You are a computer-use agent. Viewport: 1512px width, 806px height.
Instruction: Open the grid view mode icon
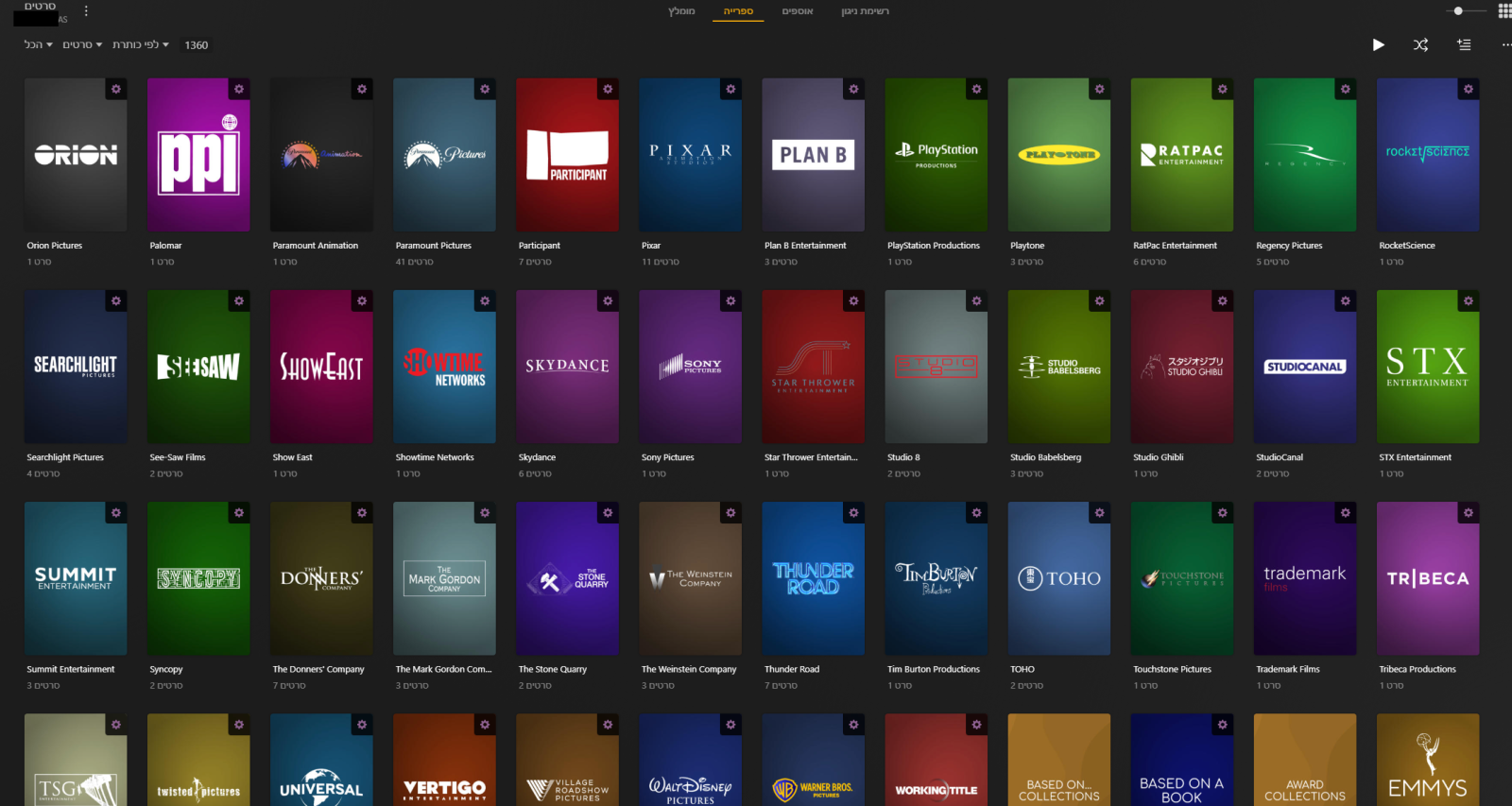[x=1504, y=11]
